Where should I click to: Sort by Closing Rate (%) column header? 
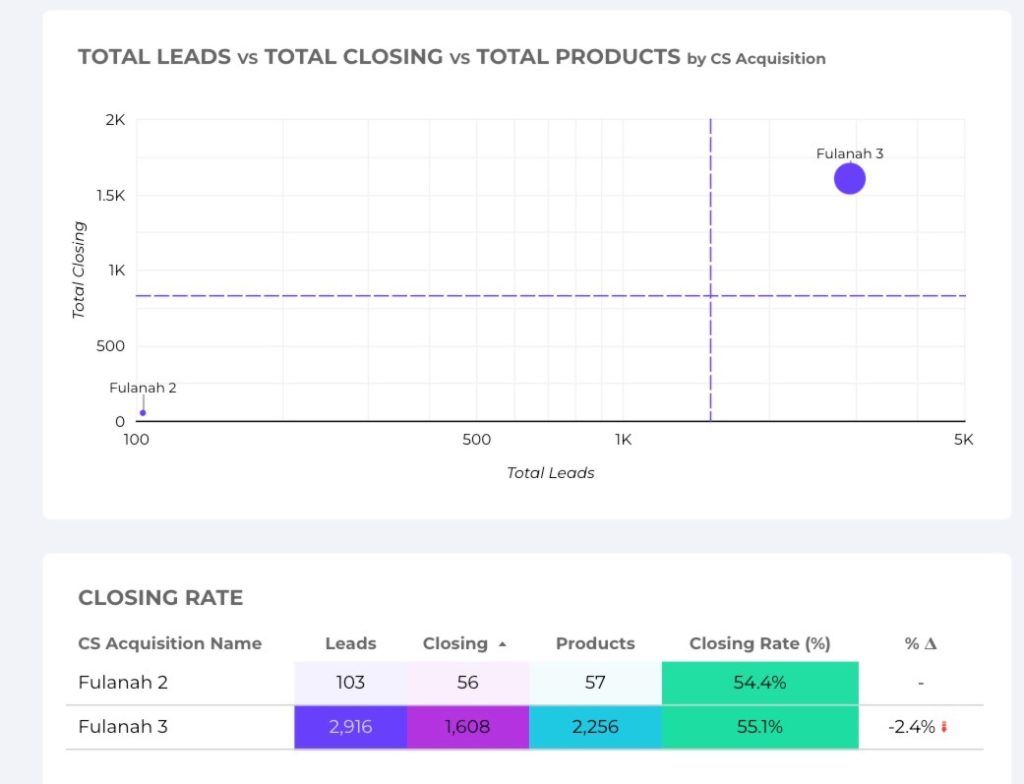click(x=759, y=644)
